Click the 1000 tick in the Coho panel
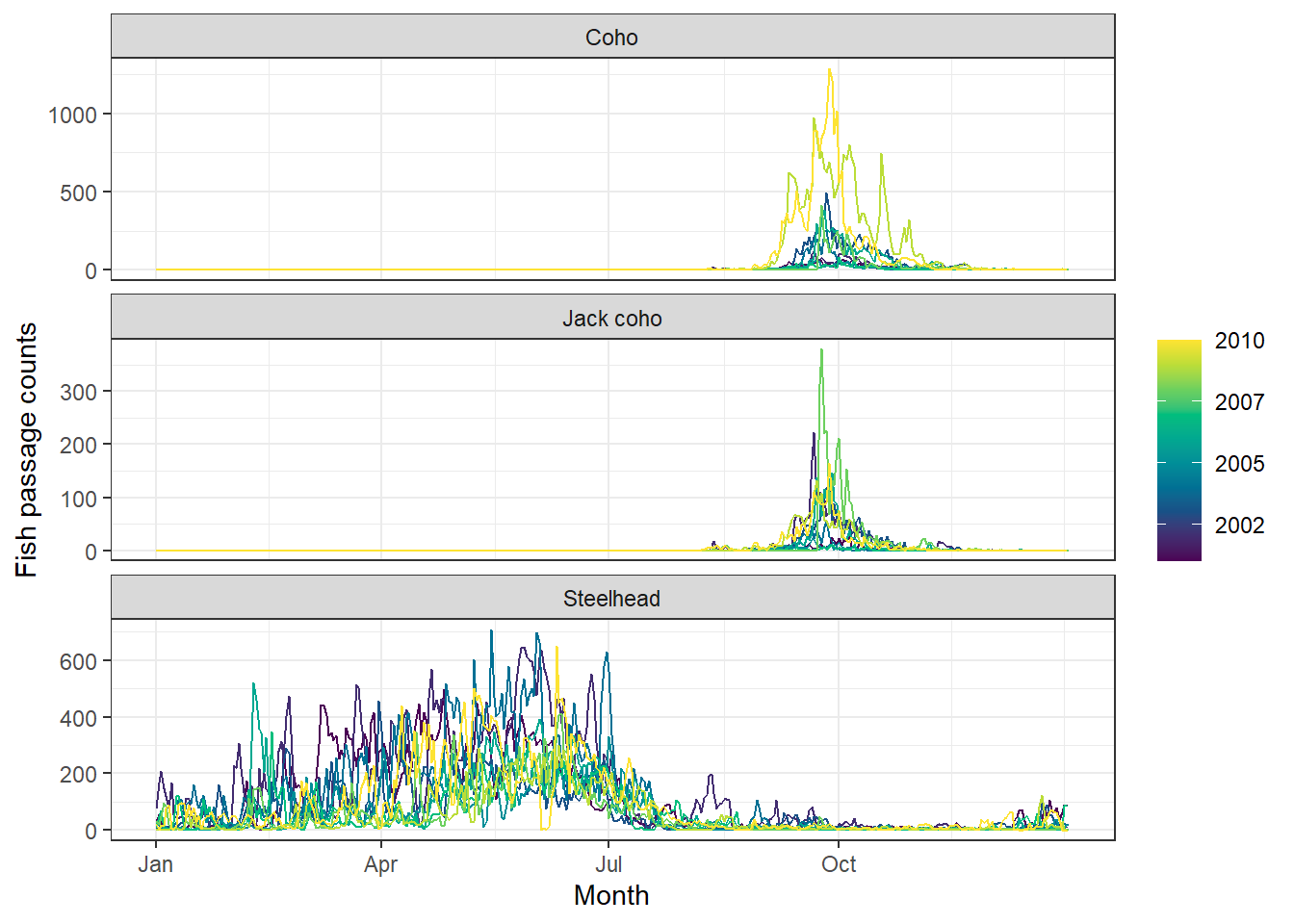The width and height of the screenshot is (1294, 924). point(73,115)
